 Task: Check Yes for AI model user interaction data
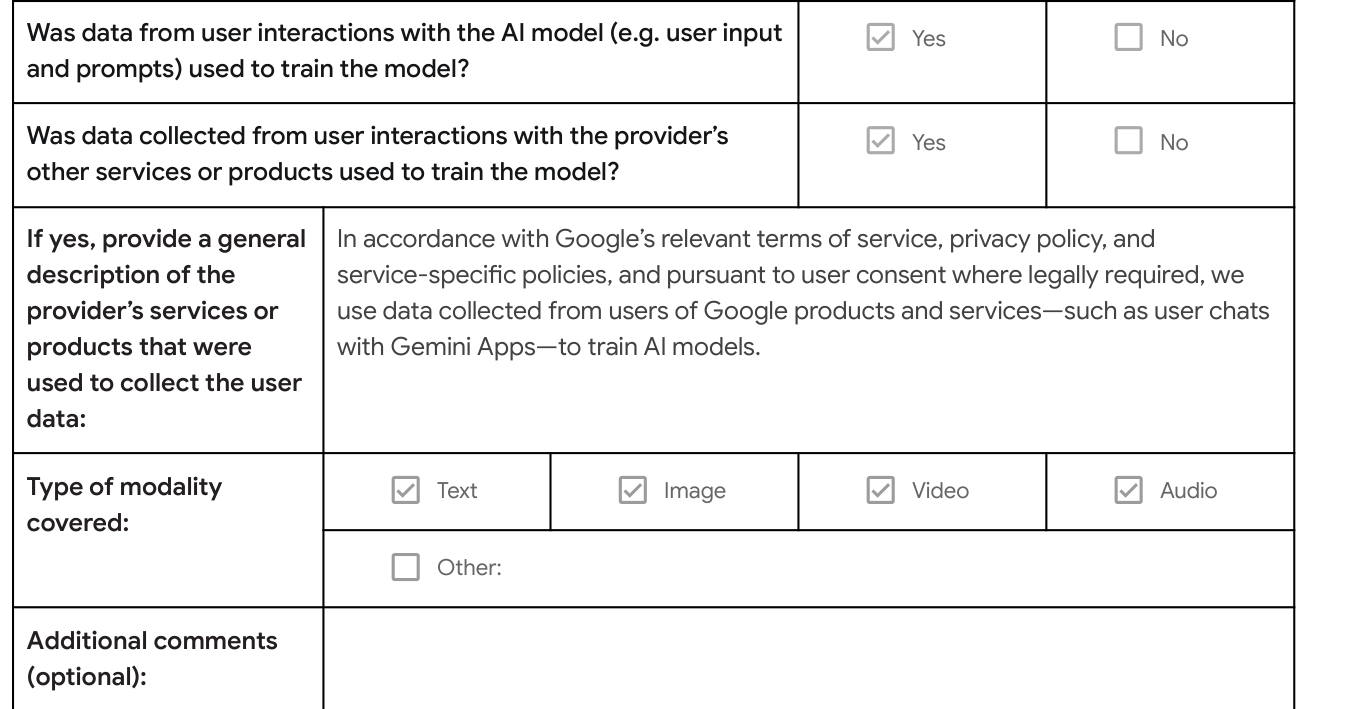coord(878,39)
